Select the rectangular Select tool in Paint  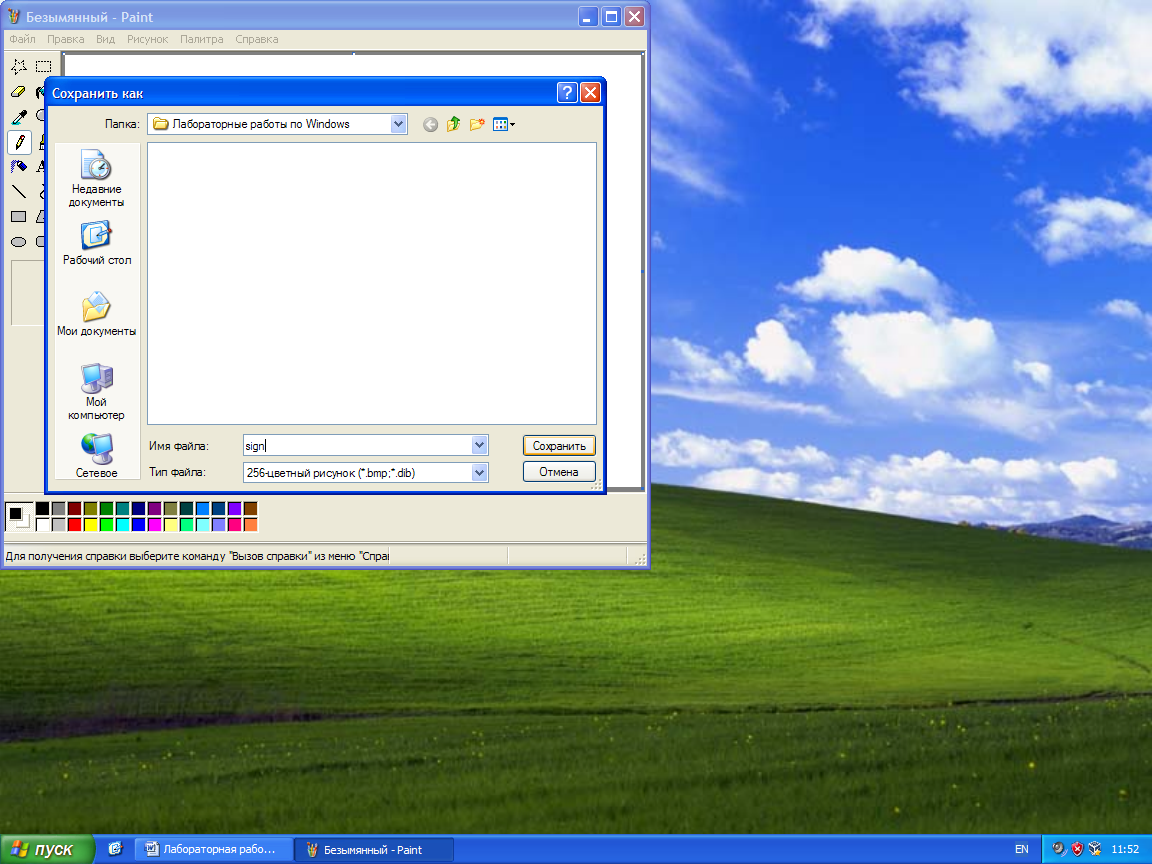pos(43,67)
